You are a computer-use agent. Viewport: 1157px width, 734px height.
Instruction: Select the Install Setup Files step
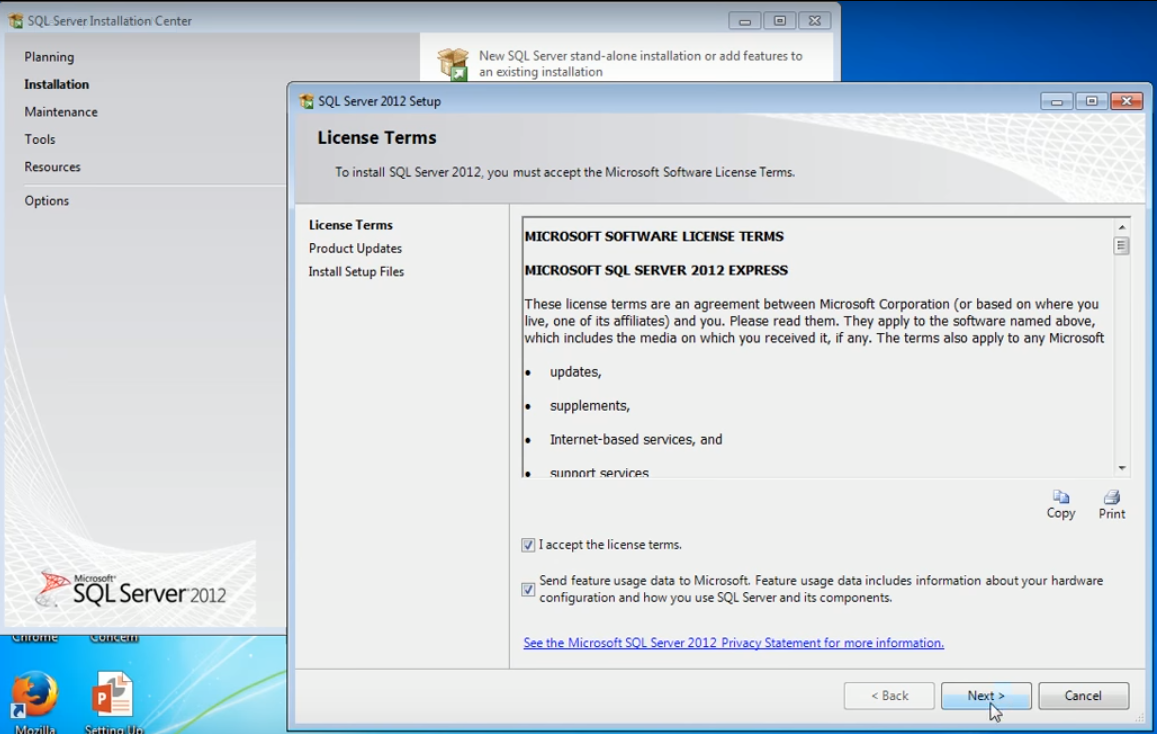[356, 271]
